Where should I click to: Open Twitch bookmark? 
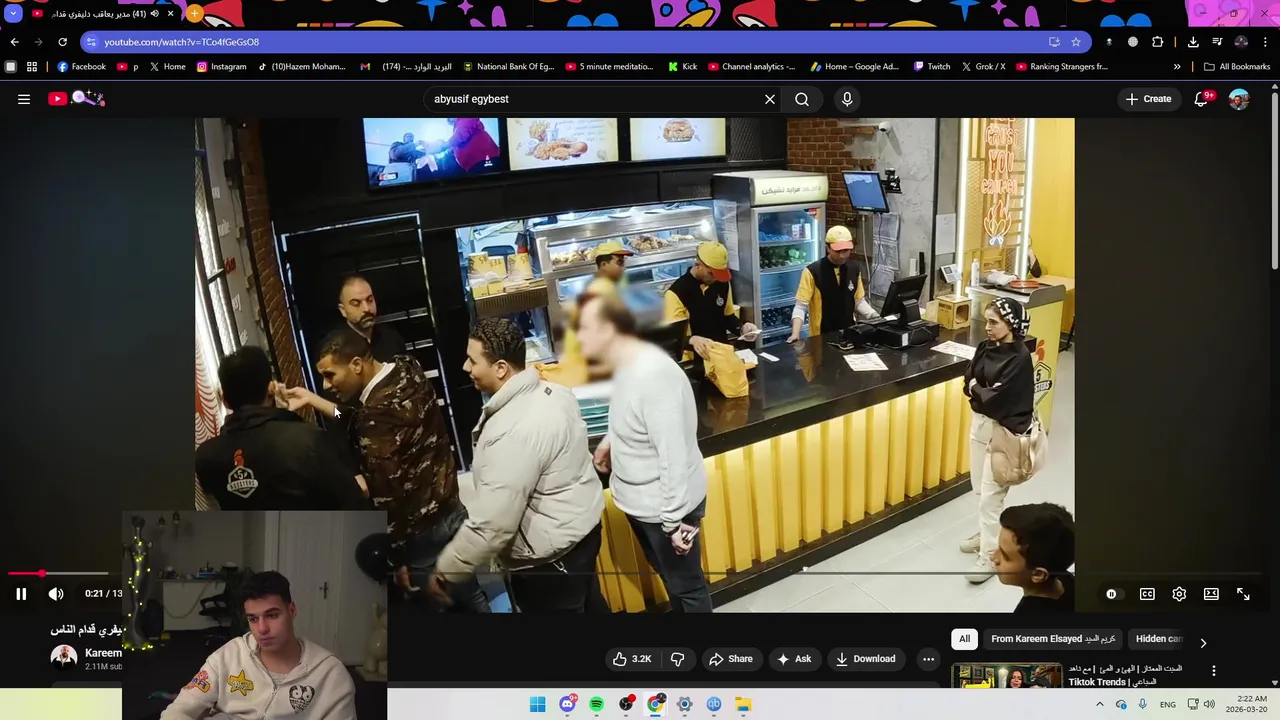click(931, 67)
